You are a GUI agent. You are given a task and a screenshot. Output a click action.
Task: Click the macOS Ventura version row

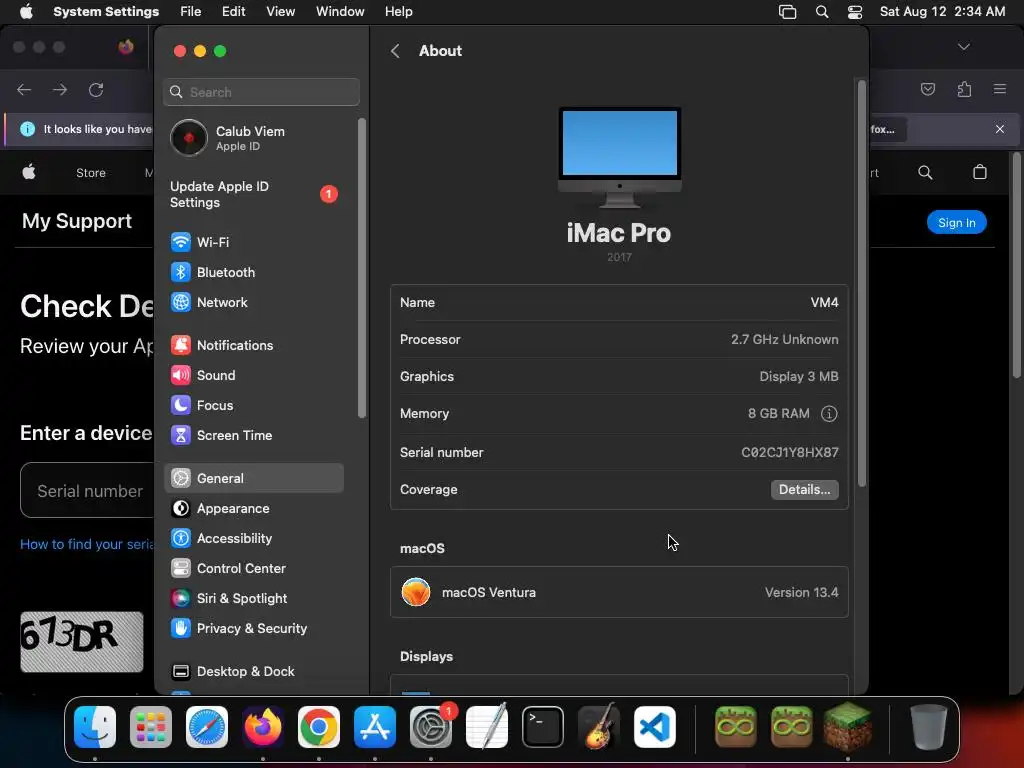[619, 592]
